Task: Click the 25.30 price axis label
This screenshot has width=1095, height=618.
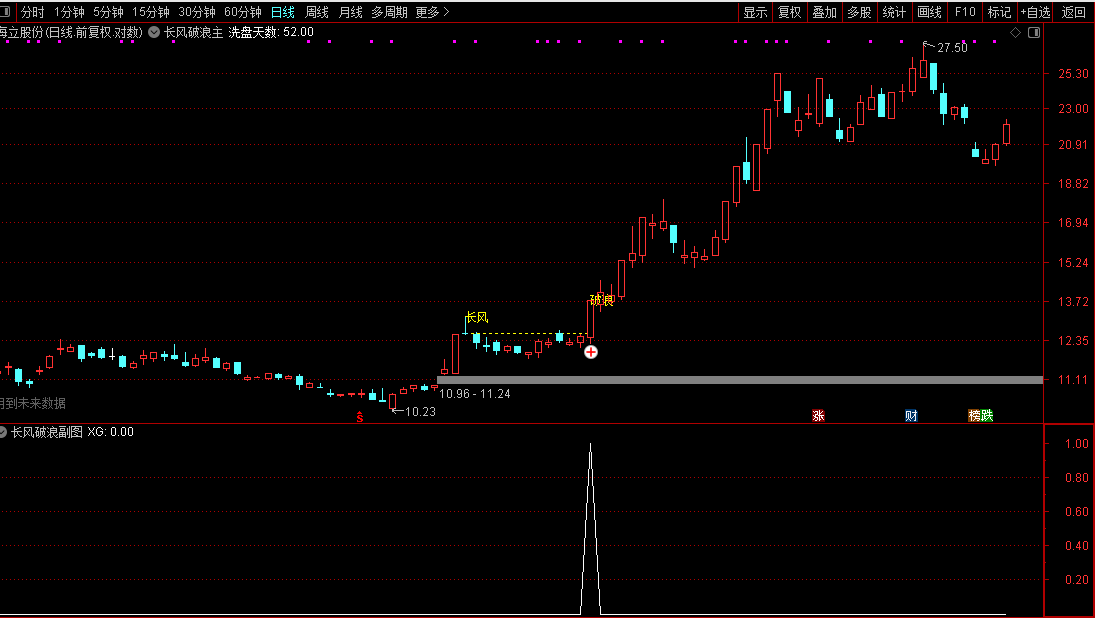Action: [1073, 73]
